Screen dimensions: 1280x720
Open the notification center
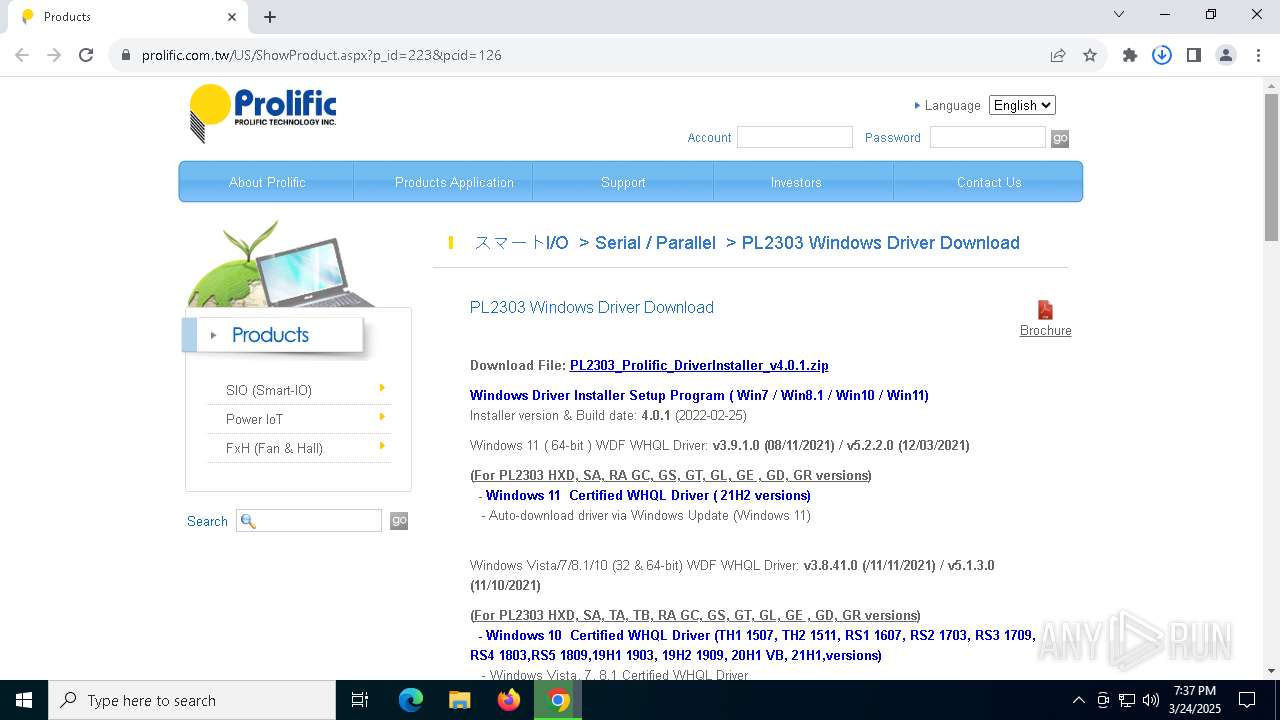point(1247,700)
